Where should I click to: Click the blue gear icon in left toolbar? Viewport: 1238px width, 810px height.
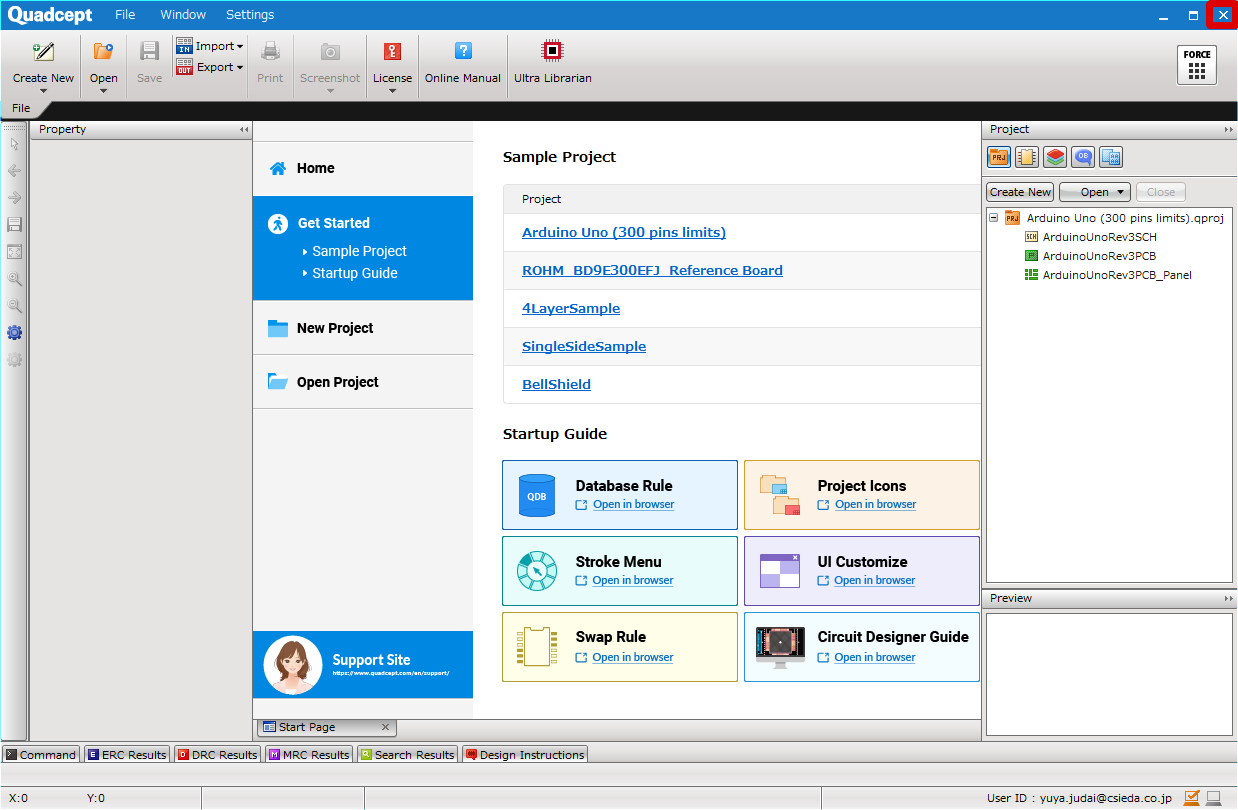coord(14,333)
